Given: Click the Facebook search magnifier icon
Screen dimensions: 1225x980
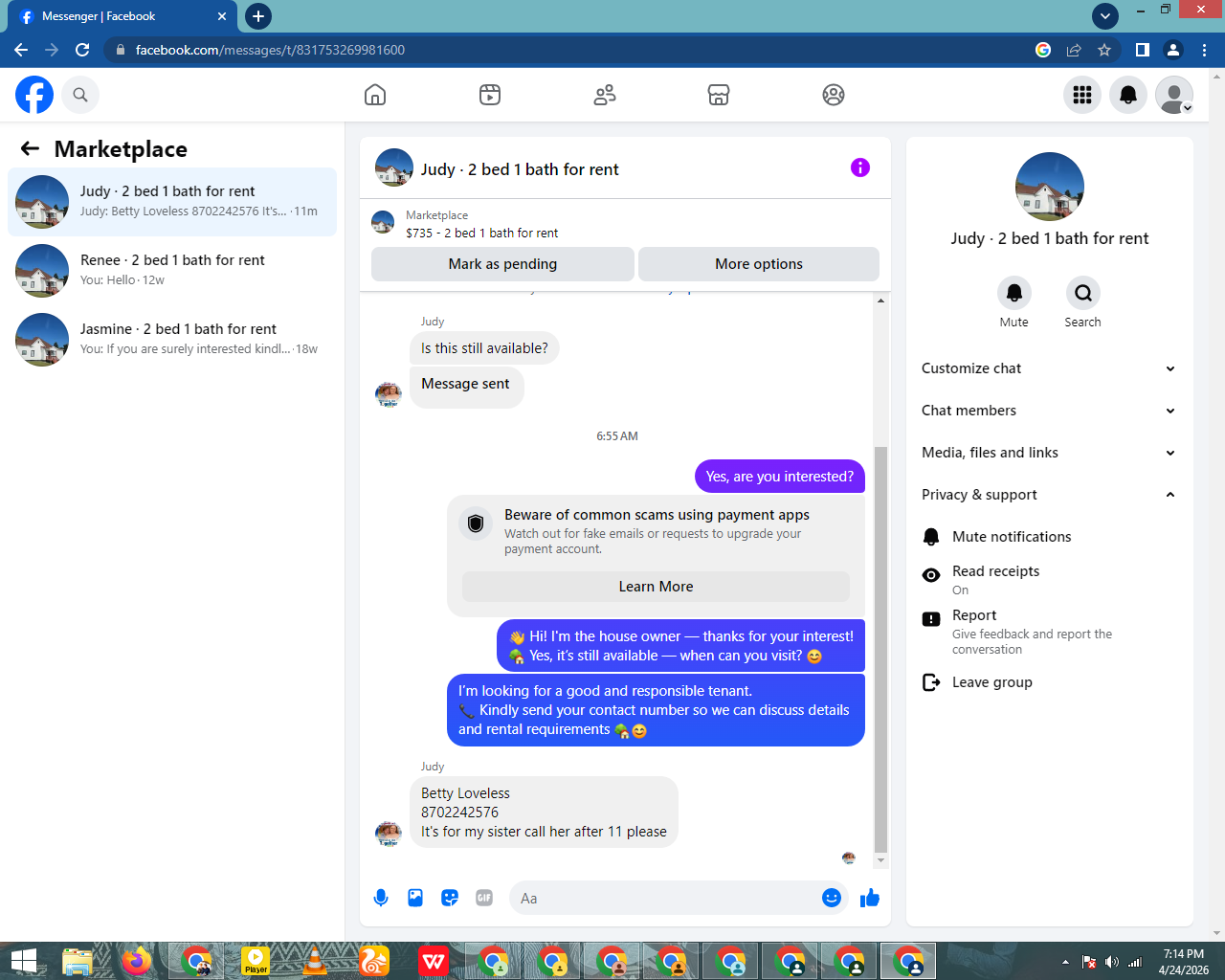Looking at the screenshot, I should [80, 95].
